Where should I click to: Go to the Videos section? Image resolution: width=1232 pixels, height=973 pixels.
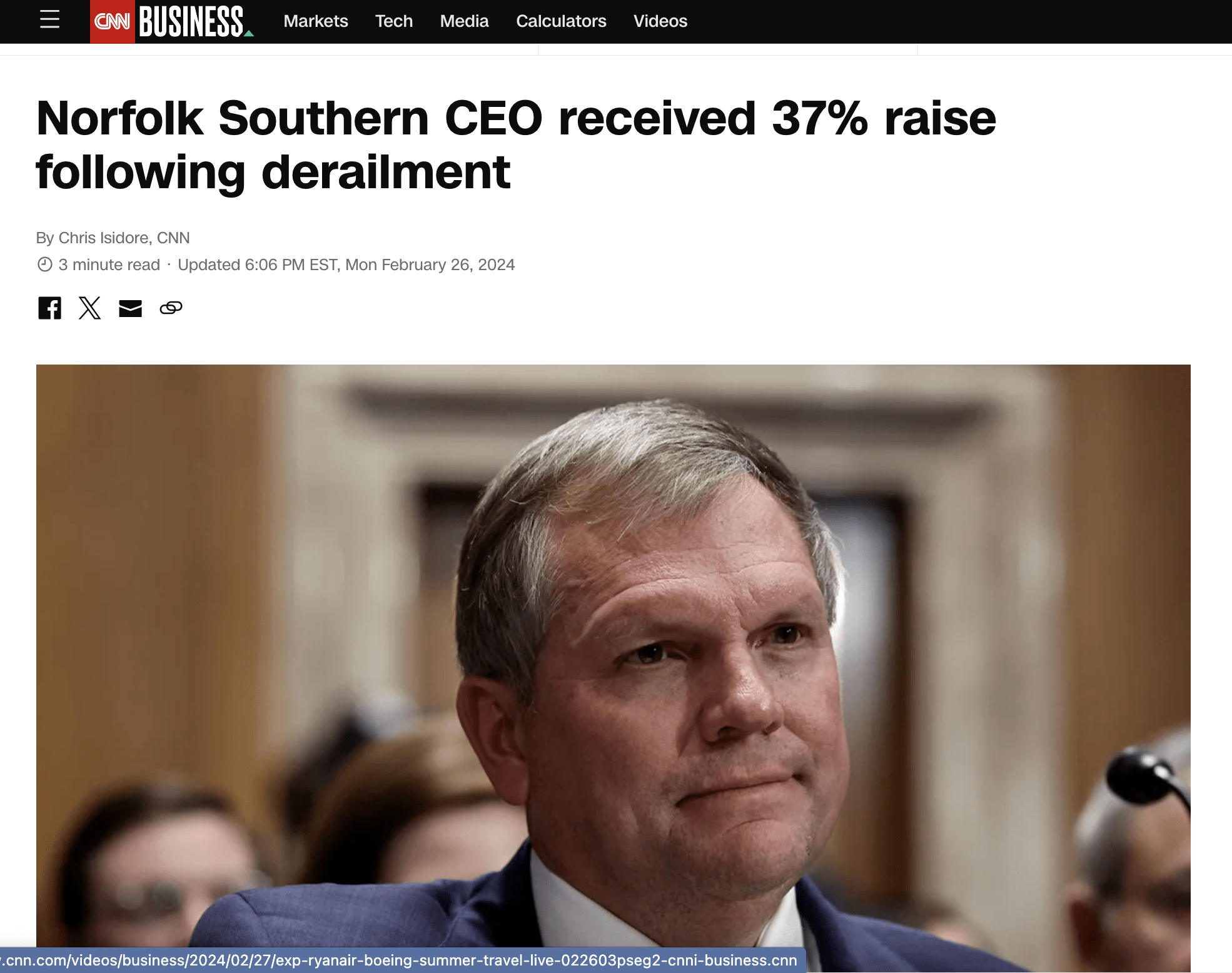tap(660, 21)
